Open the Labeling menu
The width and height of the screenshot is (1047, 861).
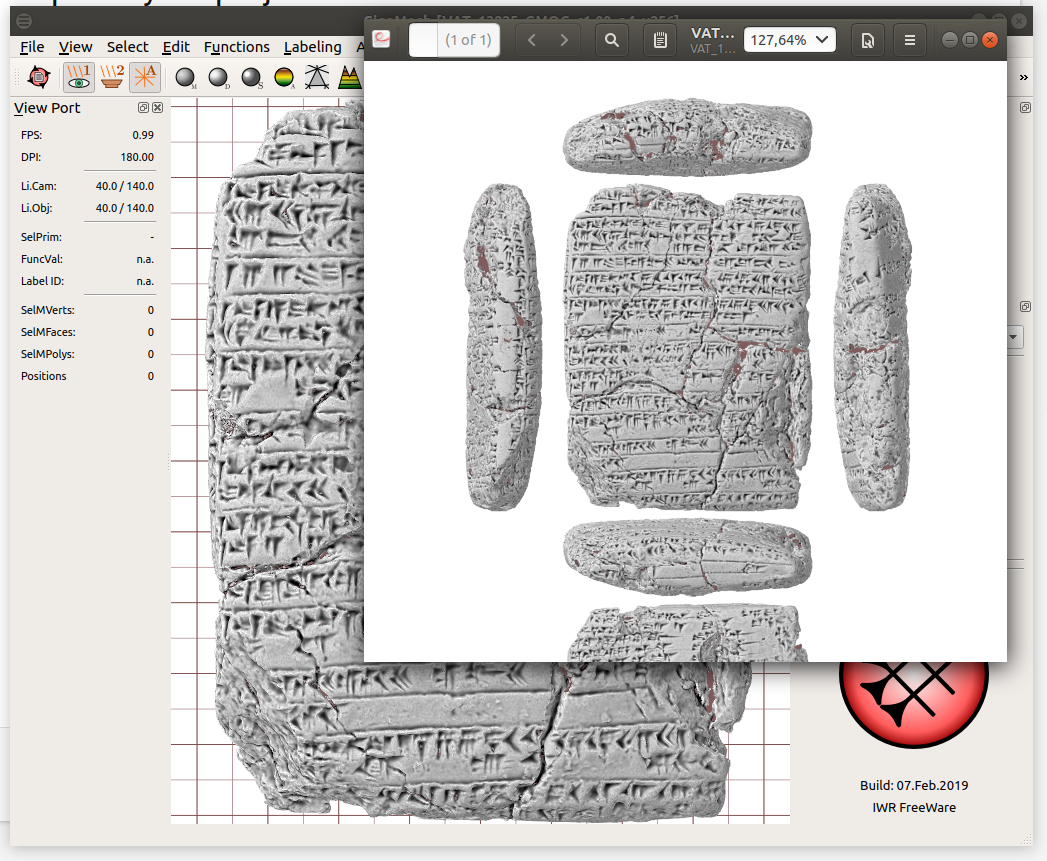[312, 47]
